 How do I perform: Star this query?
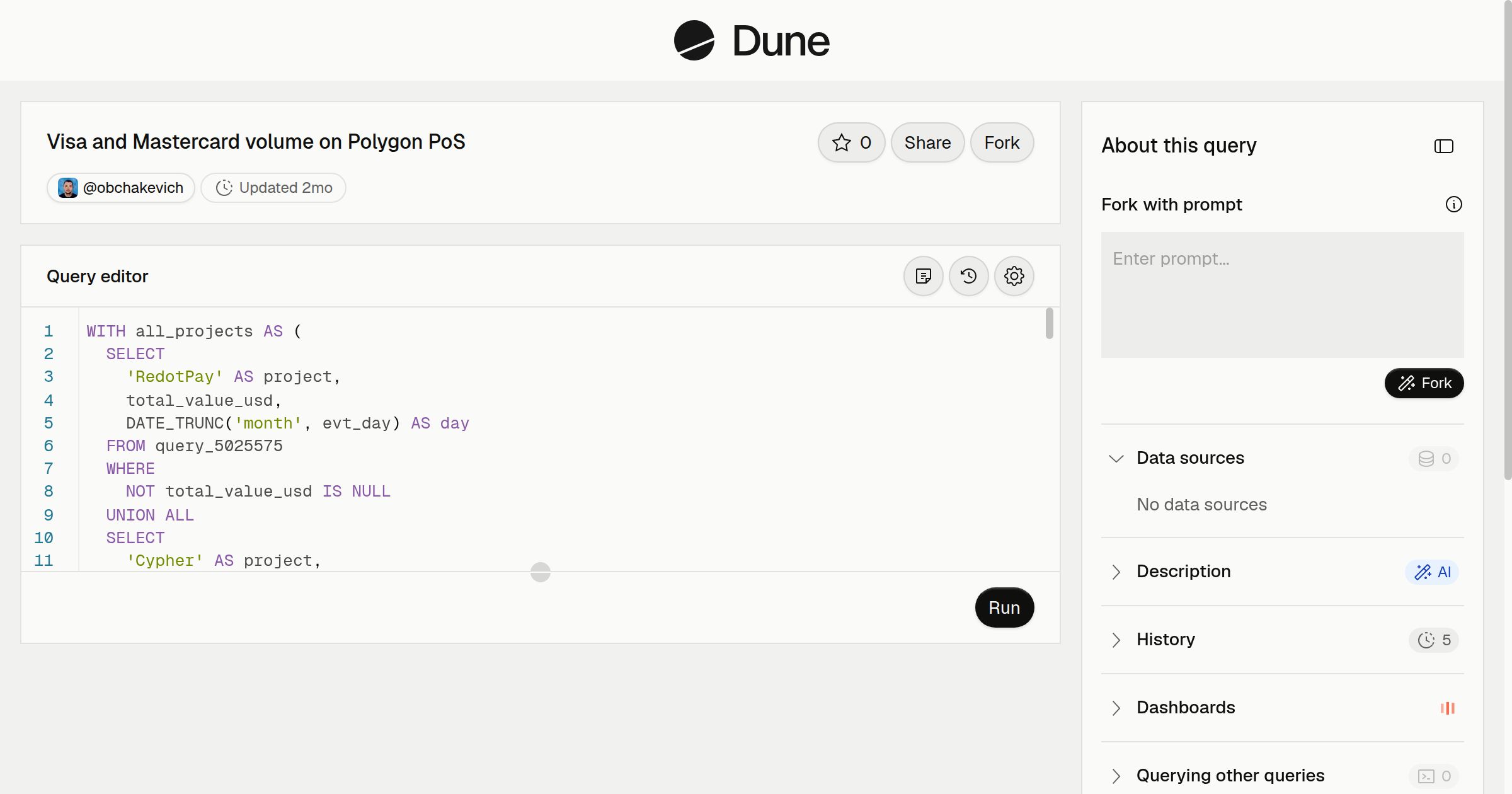tap(851, 142)
